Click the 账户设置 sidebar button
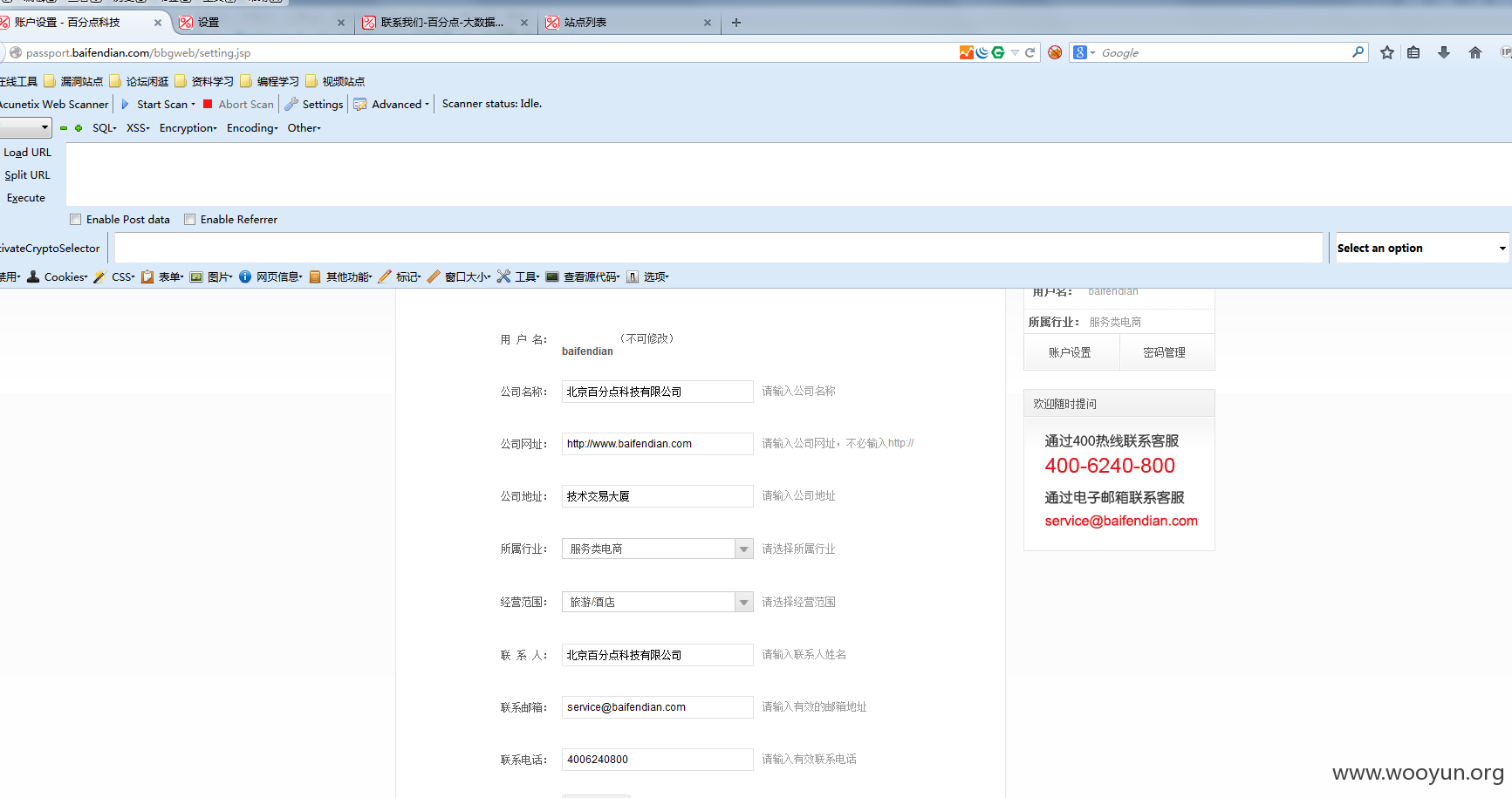 [1071, 352]
